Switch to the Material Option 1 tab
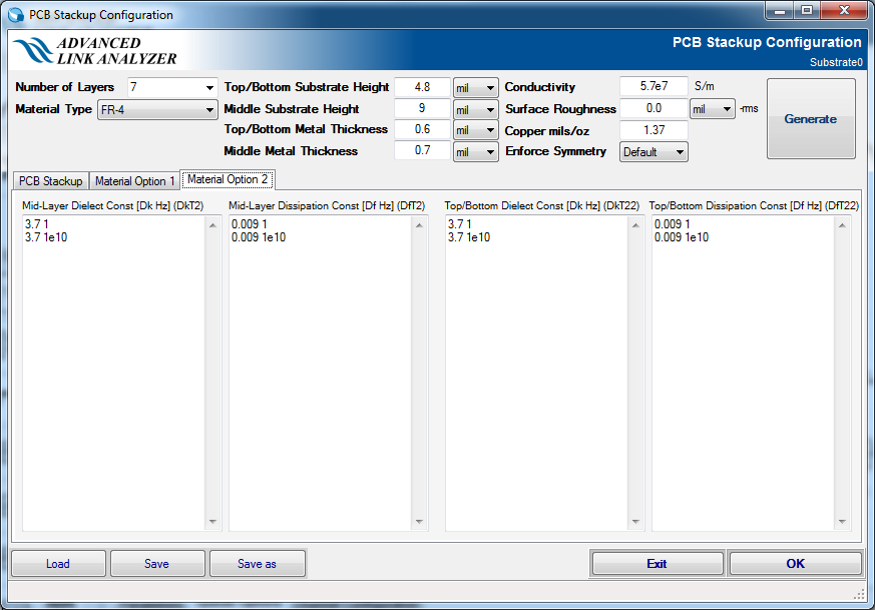Image resolution: width=875 pixels, height=610 pixels. (x=134, y=181)
